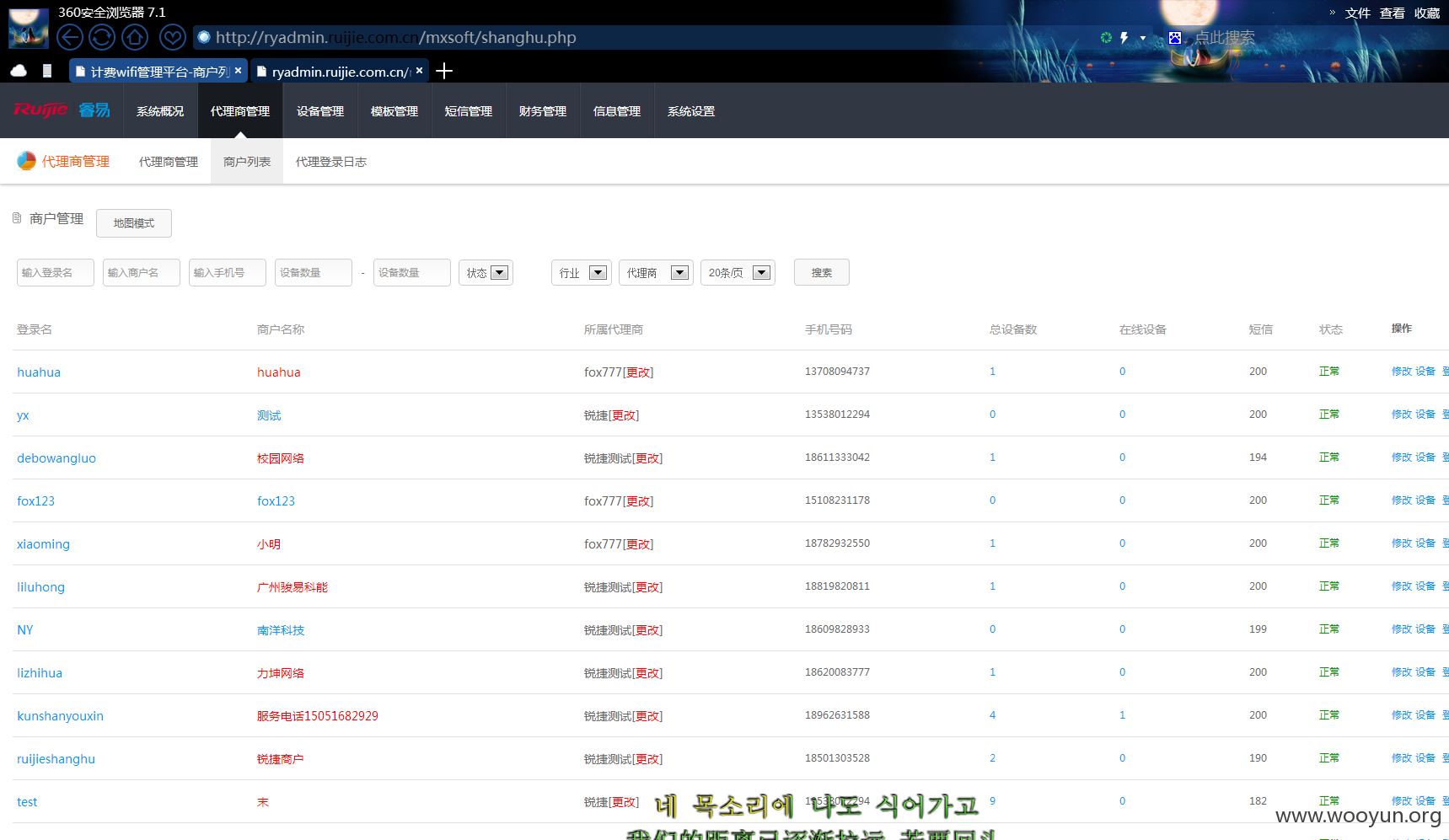Switch to the 计费wifi管理平台 browser tab
Screen dimensions: 1449x840
158,72
